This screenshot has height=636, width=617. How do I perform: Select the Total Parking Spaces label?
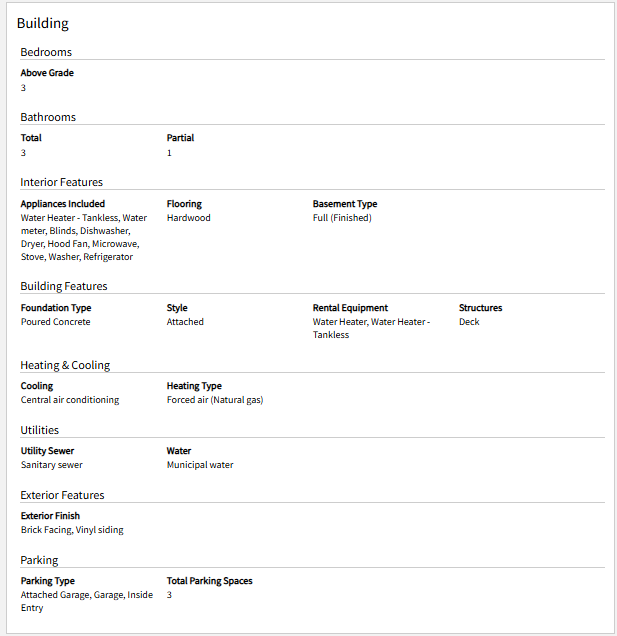[x=209, y=581]
